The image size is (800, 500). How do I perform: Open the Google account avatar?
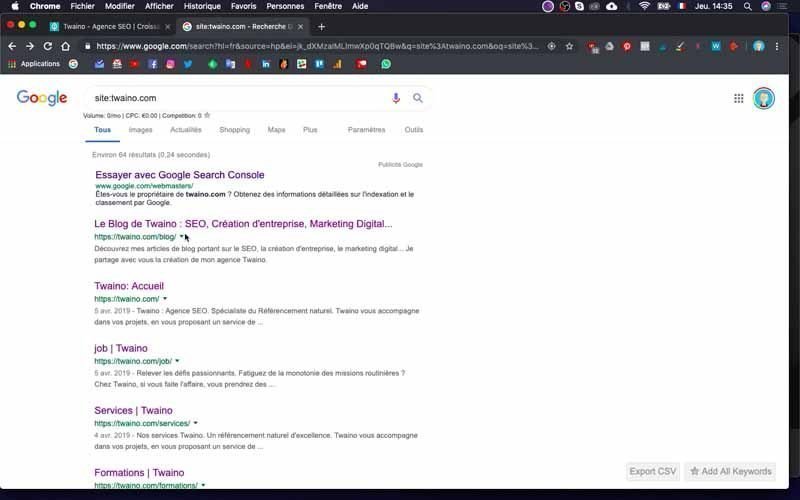click(764, 98)
